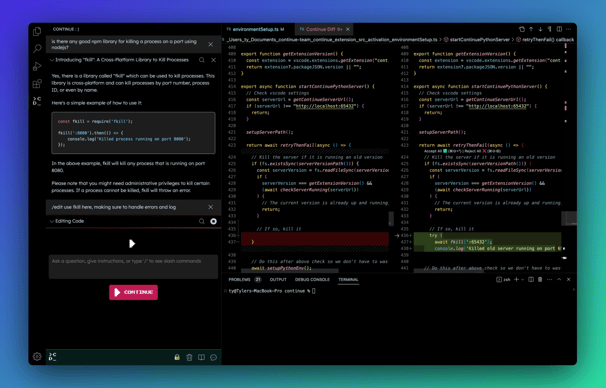
Task: Open the new terminal profile dropdown arrow
Action: point(523,280)
